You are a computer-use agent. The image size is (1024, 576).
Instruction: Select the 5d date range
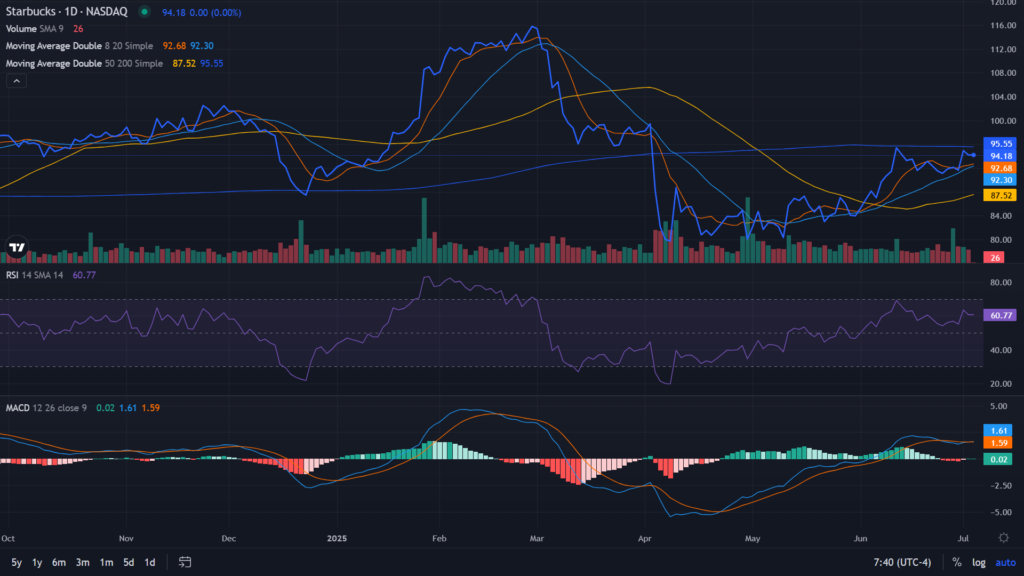pyautogui.click(x=129, y=562)
